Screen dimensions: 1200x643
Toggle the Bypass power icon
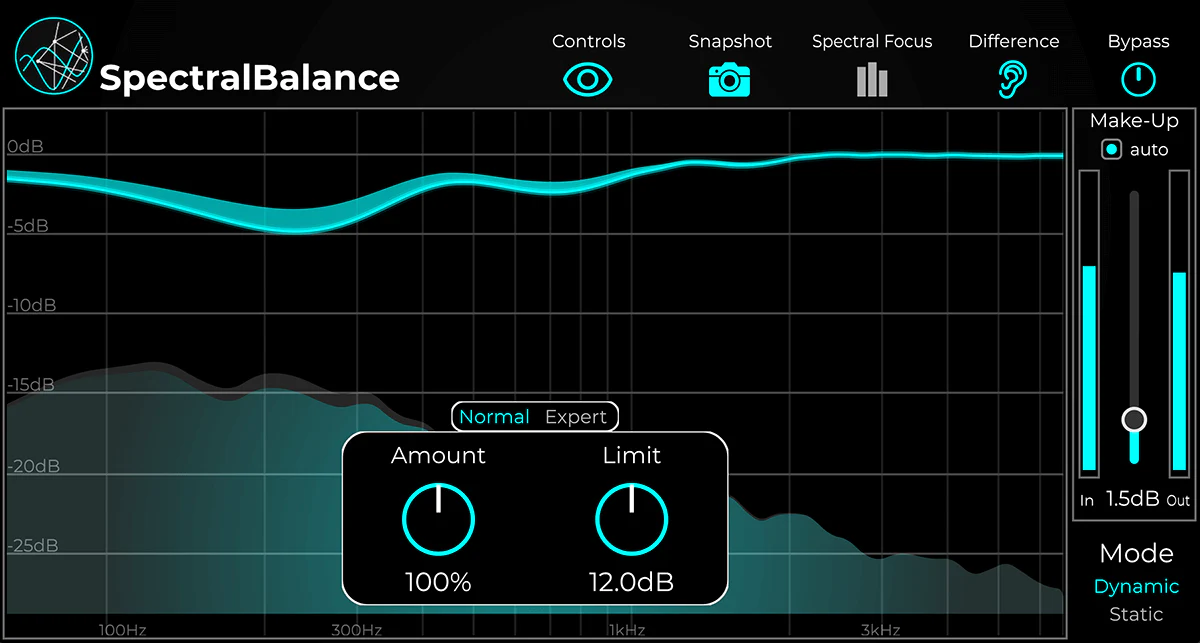coord(1138,79)
